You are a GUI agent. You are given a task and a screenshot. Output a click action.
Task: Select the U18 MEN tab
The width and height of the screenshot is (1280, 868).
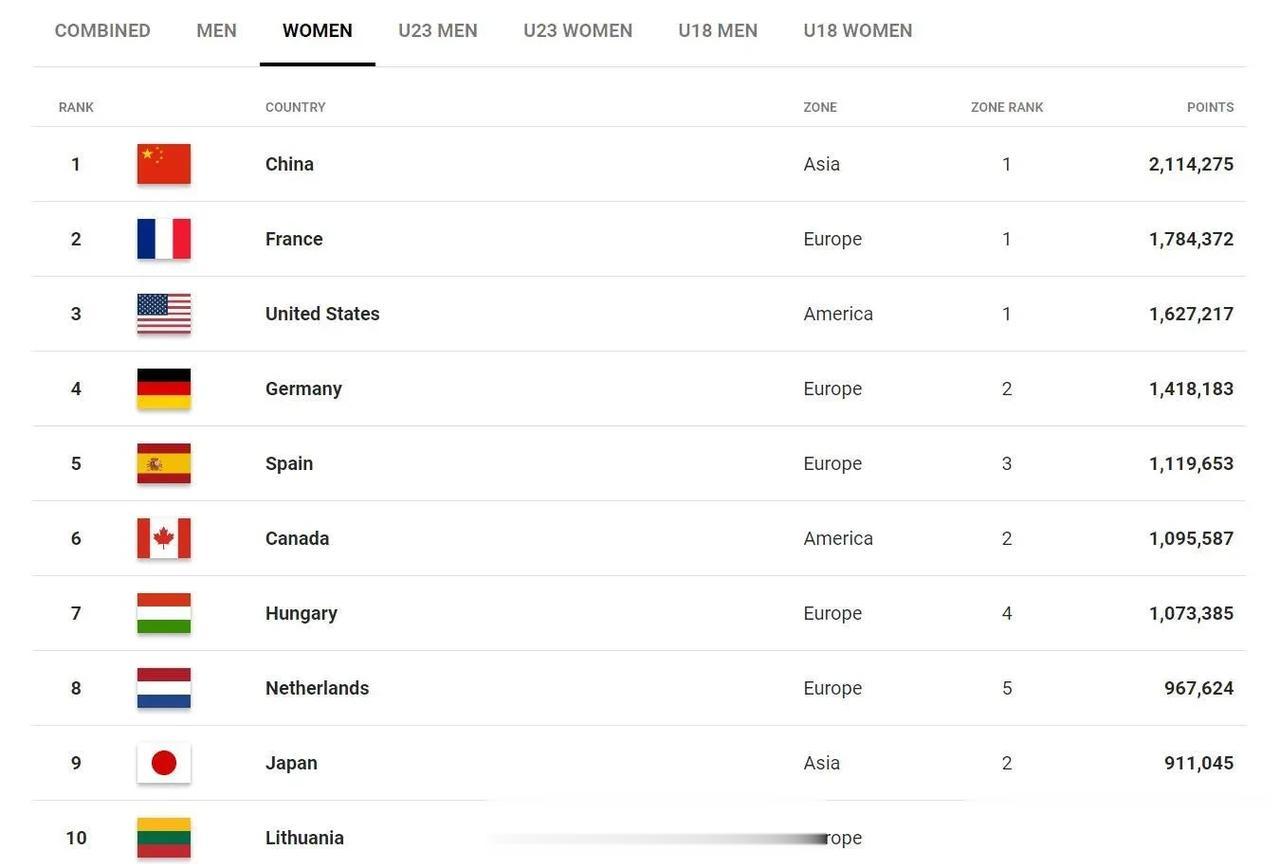(718, 31)
